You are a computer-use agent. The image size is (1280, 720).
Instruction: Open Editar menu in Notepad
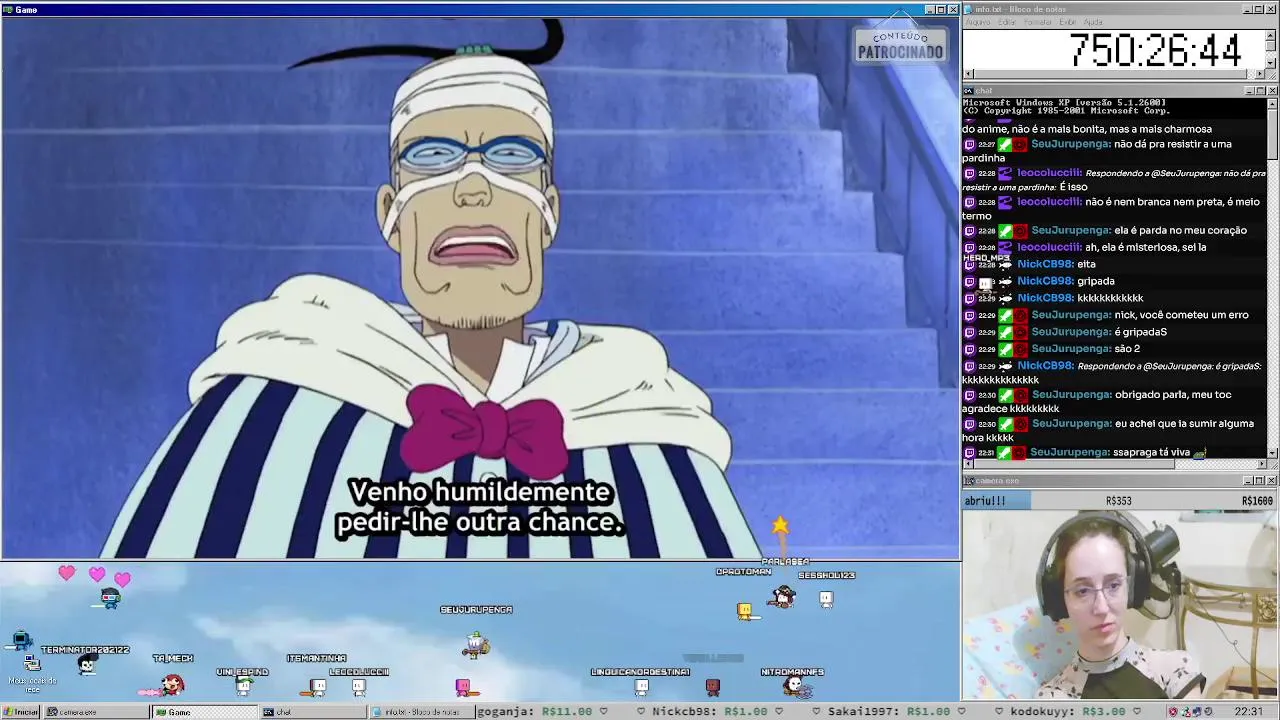tap(1007, 22)
